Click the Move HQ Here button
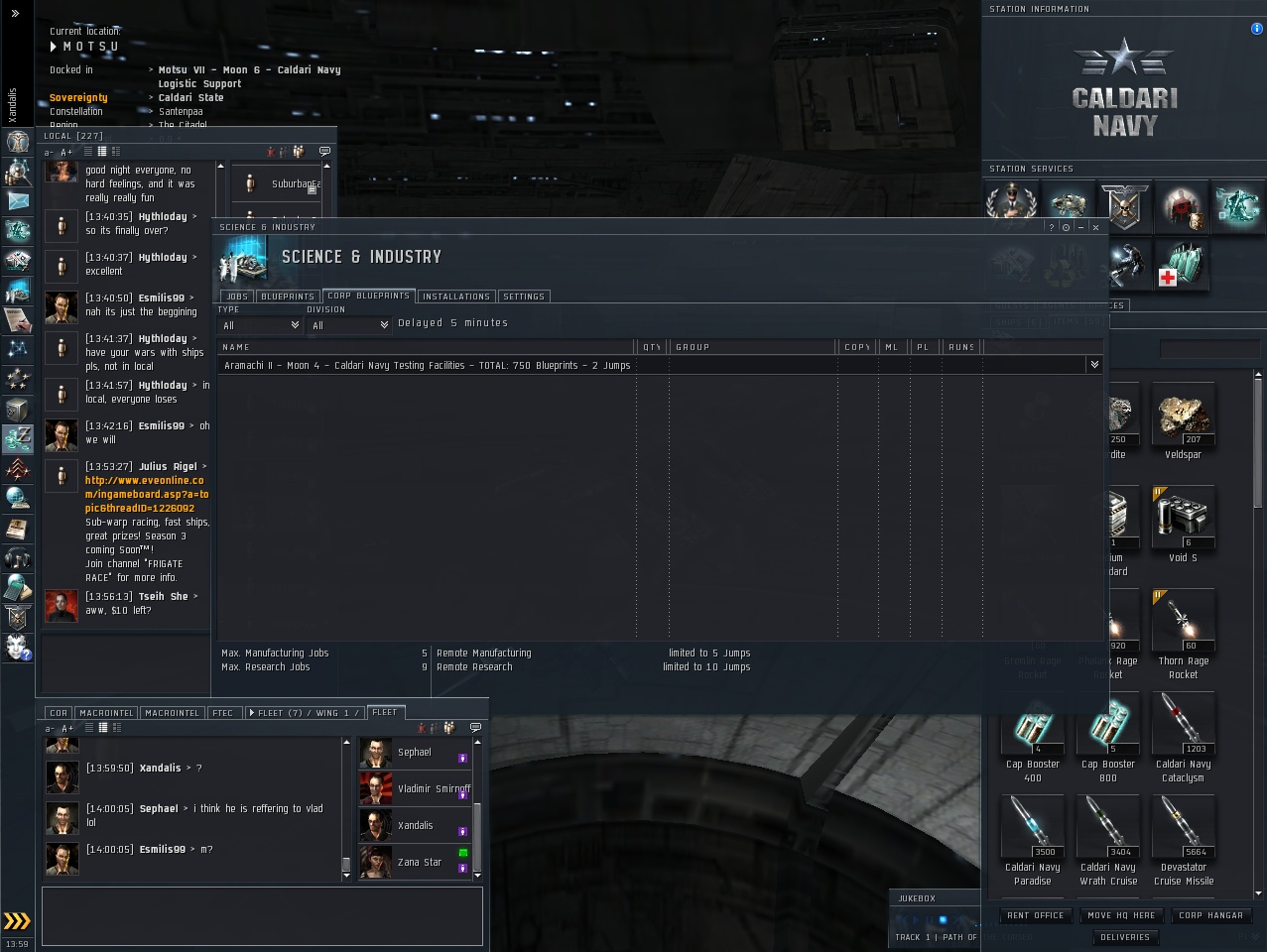The height and width of the screenshot is (952, 1267). tap(1121, 915)
